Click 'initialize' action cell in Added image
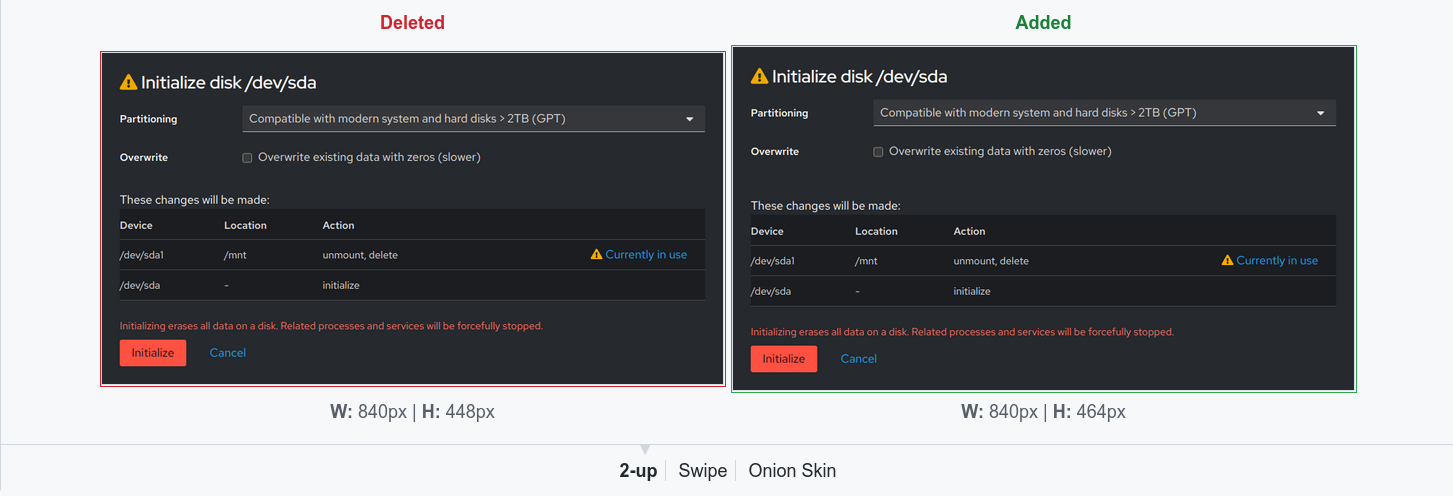1453x496 pixels. point(972,291)
